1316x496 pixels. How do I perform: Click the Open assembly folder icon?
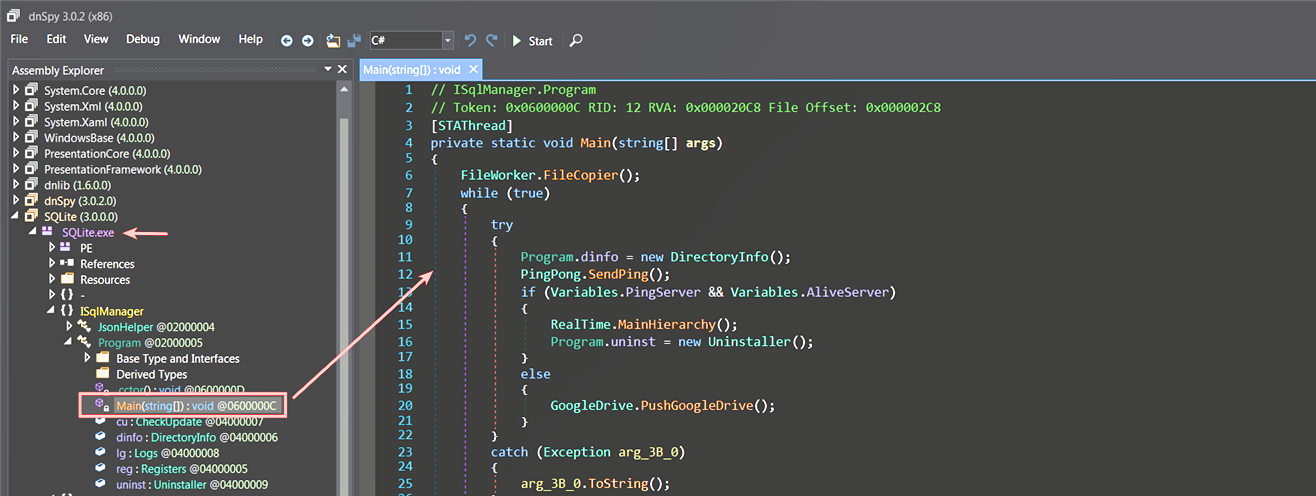(332, 41)
